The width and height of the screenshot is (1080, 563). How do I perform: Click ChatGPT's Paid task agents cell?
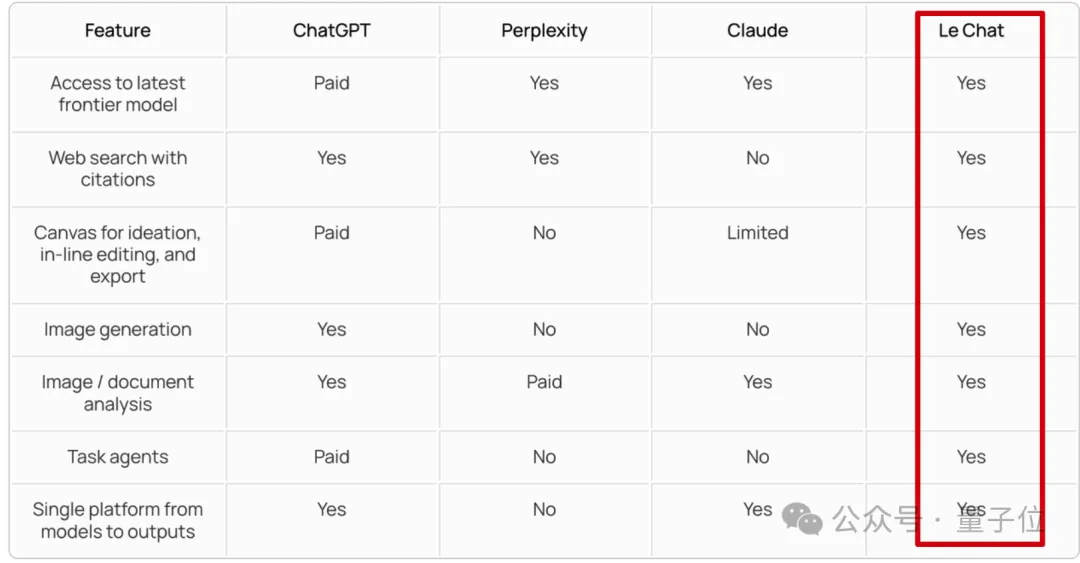[x=331, y=457]
